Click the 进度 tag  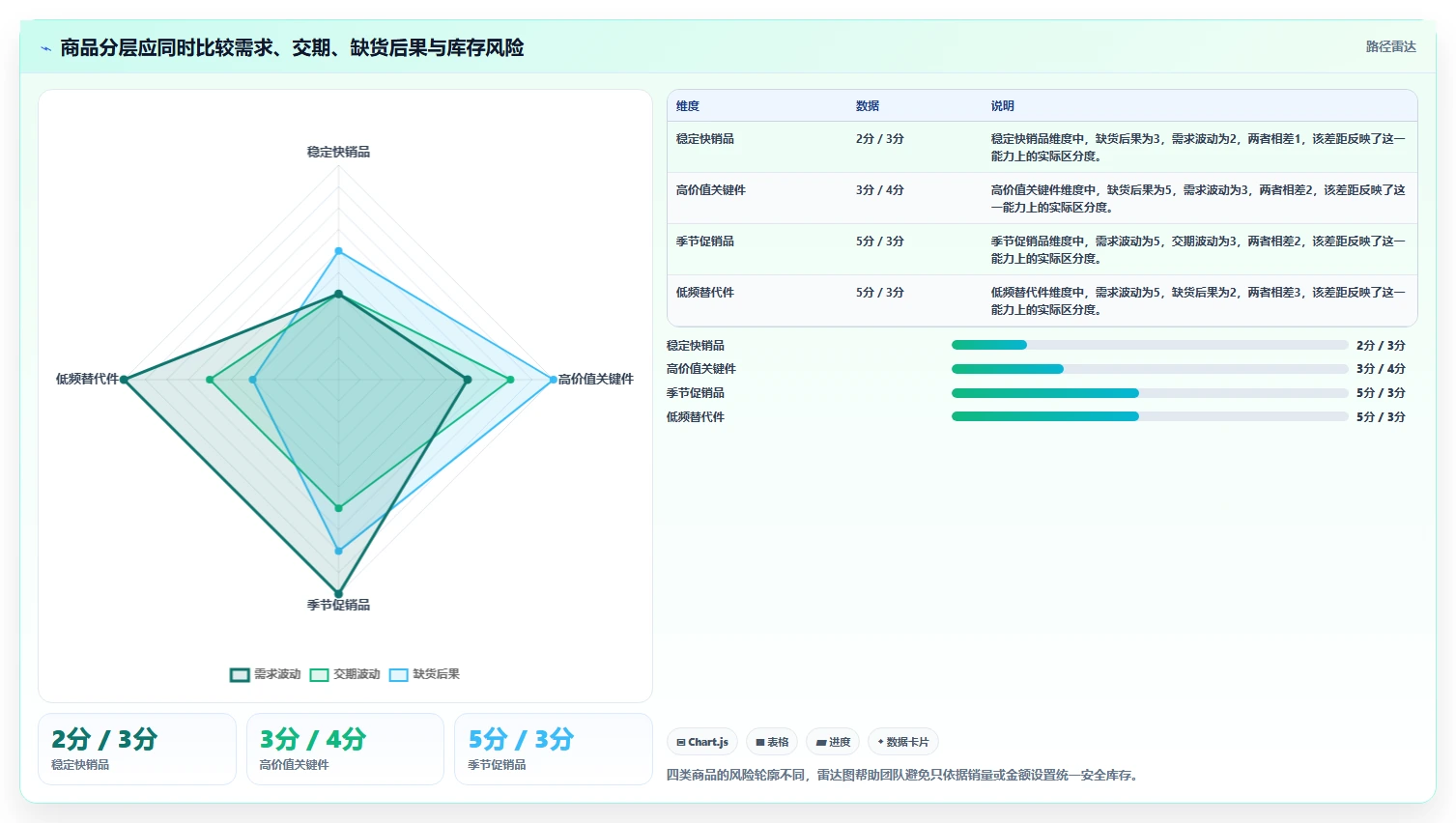833,742
